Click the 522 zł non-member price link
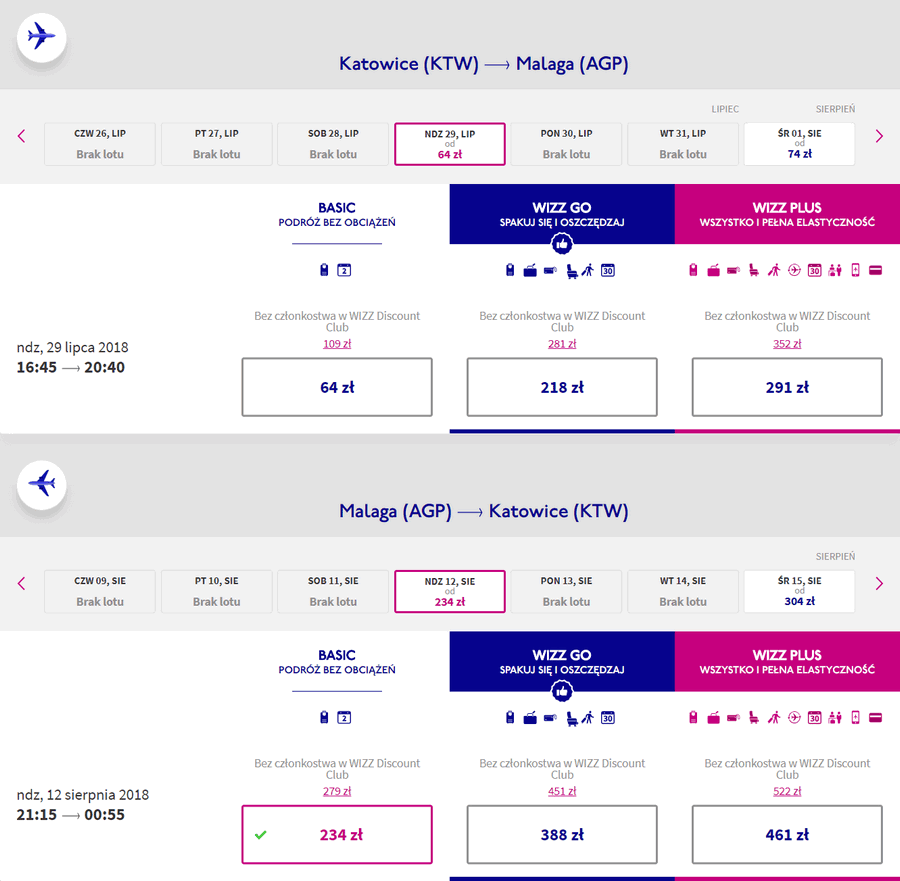The height and width of the screenshot is (881, 900). click(x=787, y=791)
